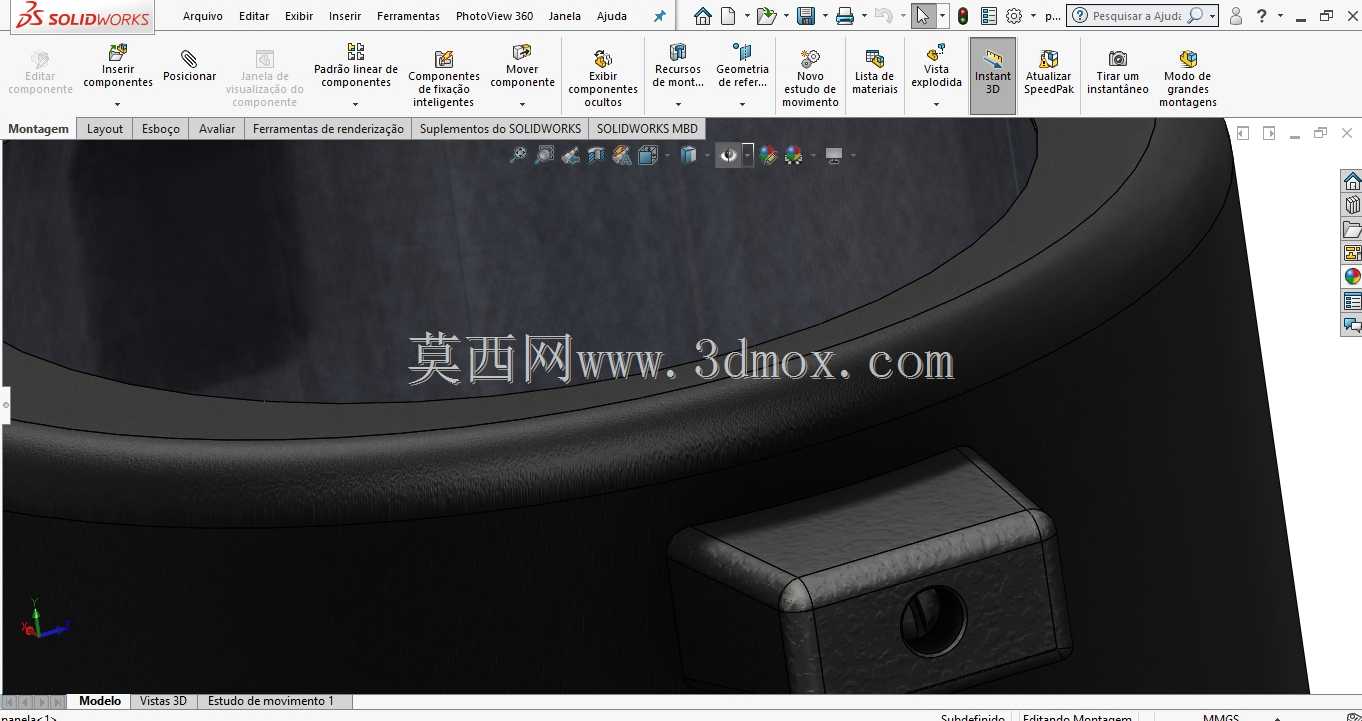Viewport: 1362px width, 721px height.
Task: Open Appearances task pane color ball
Action: tap(1352, 277)
